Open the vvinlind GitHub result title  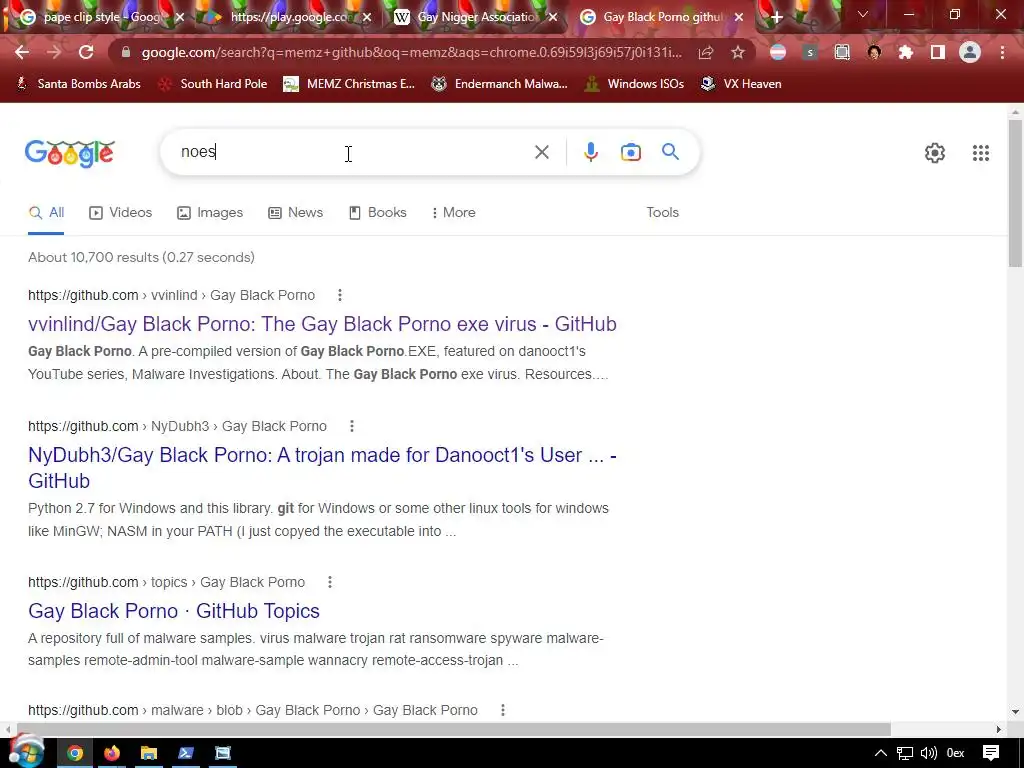322,325
